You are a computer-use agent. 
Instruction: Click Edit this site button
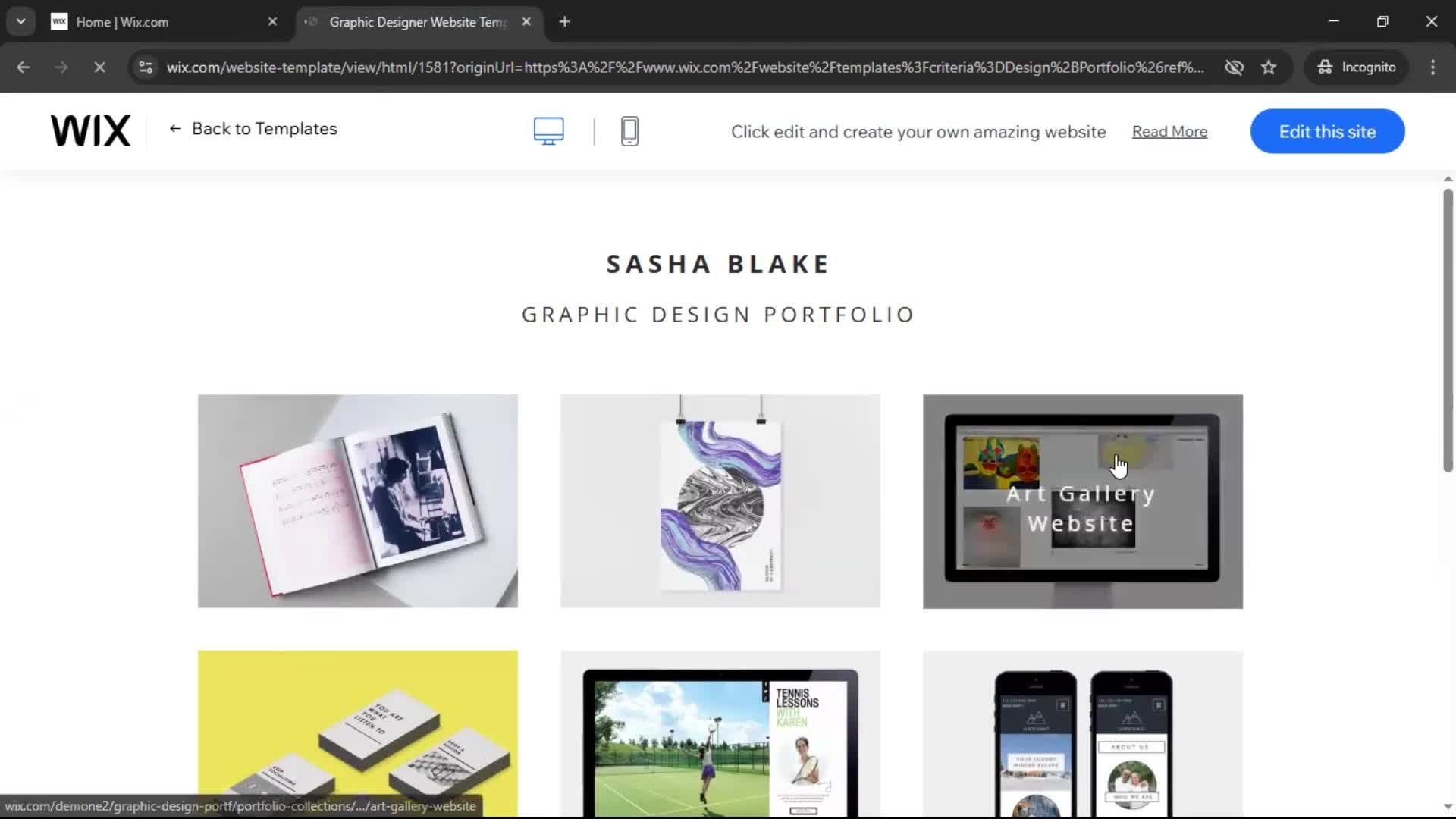pyautogui.click(x=1327, y=131)
